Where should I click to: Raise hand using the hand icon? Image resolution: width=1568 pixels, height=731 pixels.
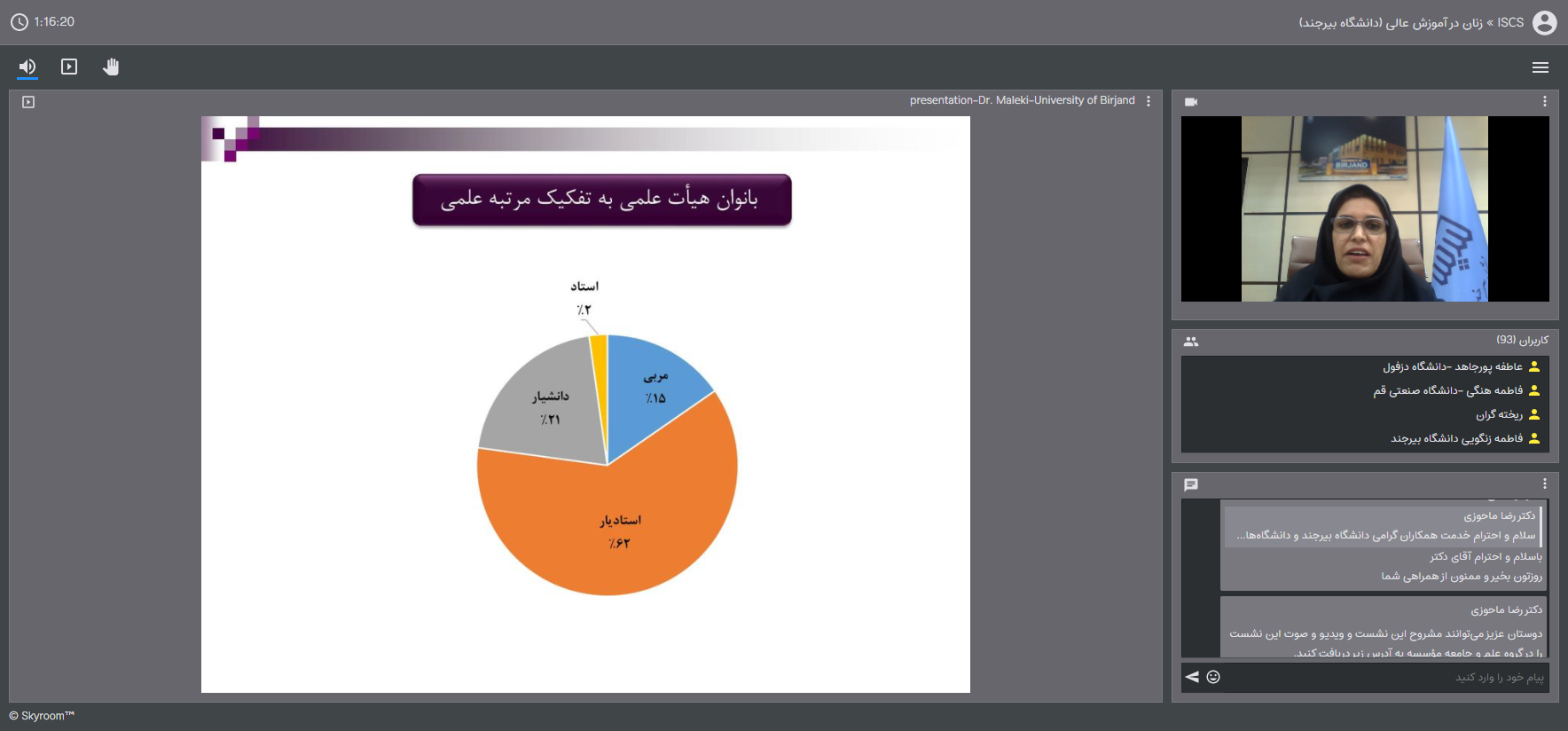tap(111, 67)
